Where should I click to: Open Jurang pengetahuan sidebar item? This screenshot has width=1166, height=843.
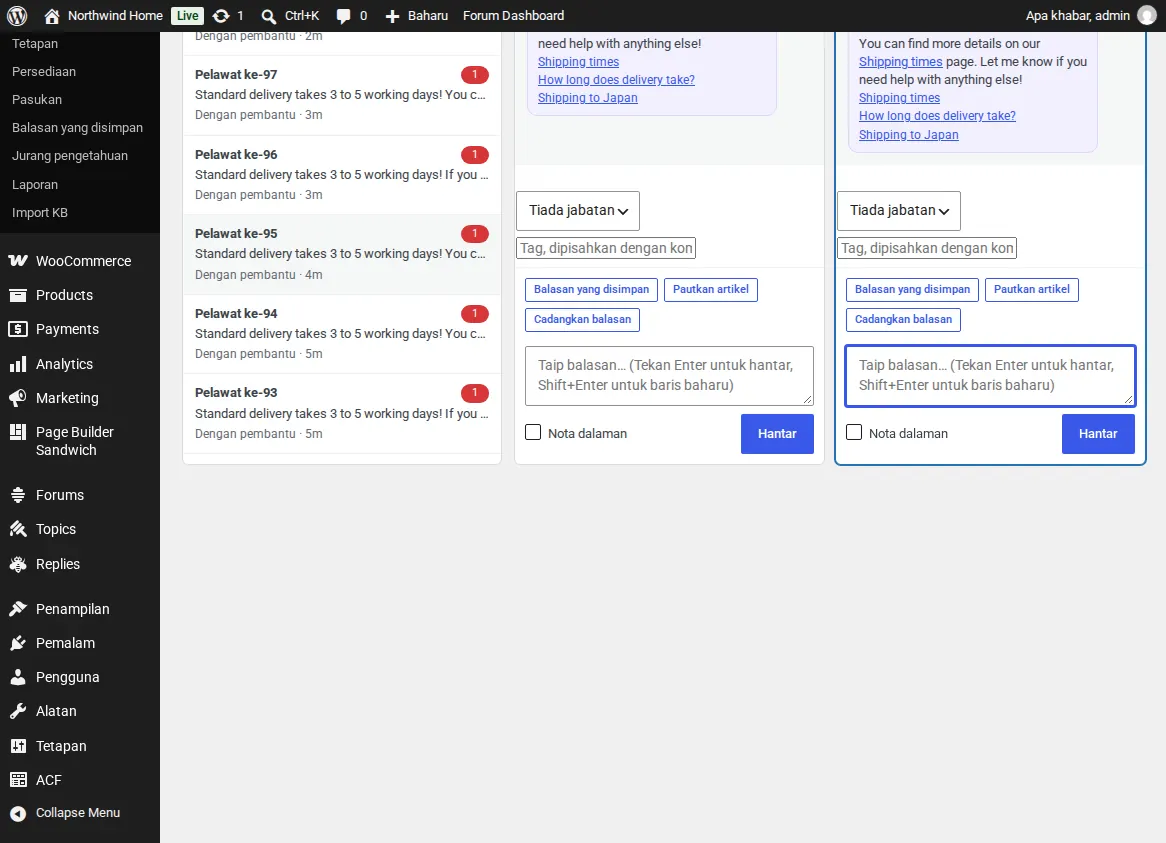(x=70, y=156)
